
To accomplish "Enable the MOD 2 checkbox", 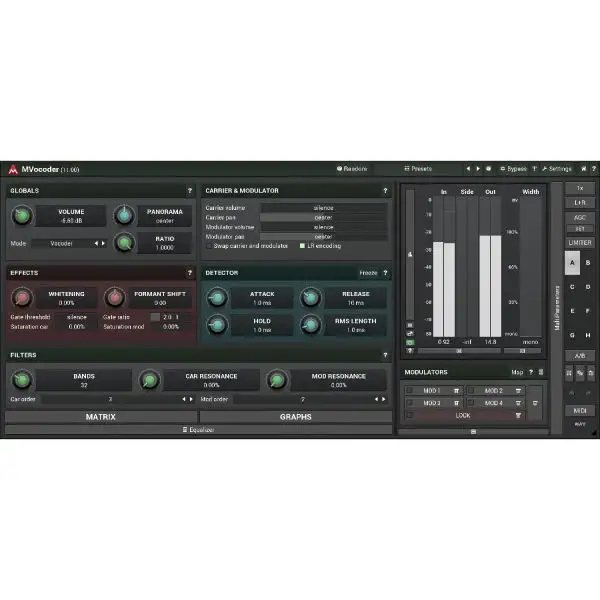I will tap(471, 390).
